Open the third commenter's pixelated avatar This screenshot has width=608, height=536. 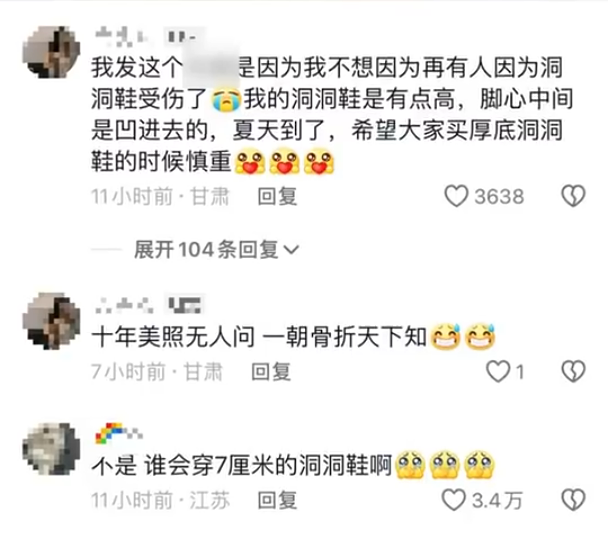pyautogui.click(x=52, y=449)
